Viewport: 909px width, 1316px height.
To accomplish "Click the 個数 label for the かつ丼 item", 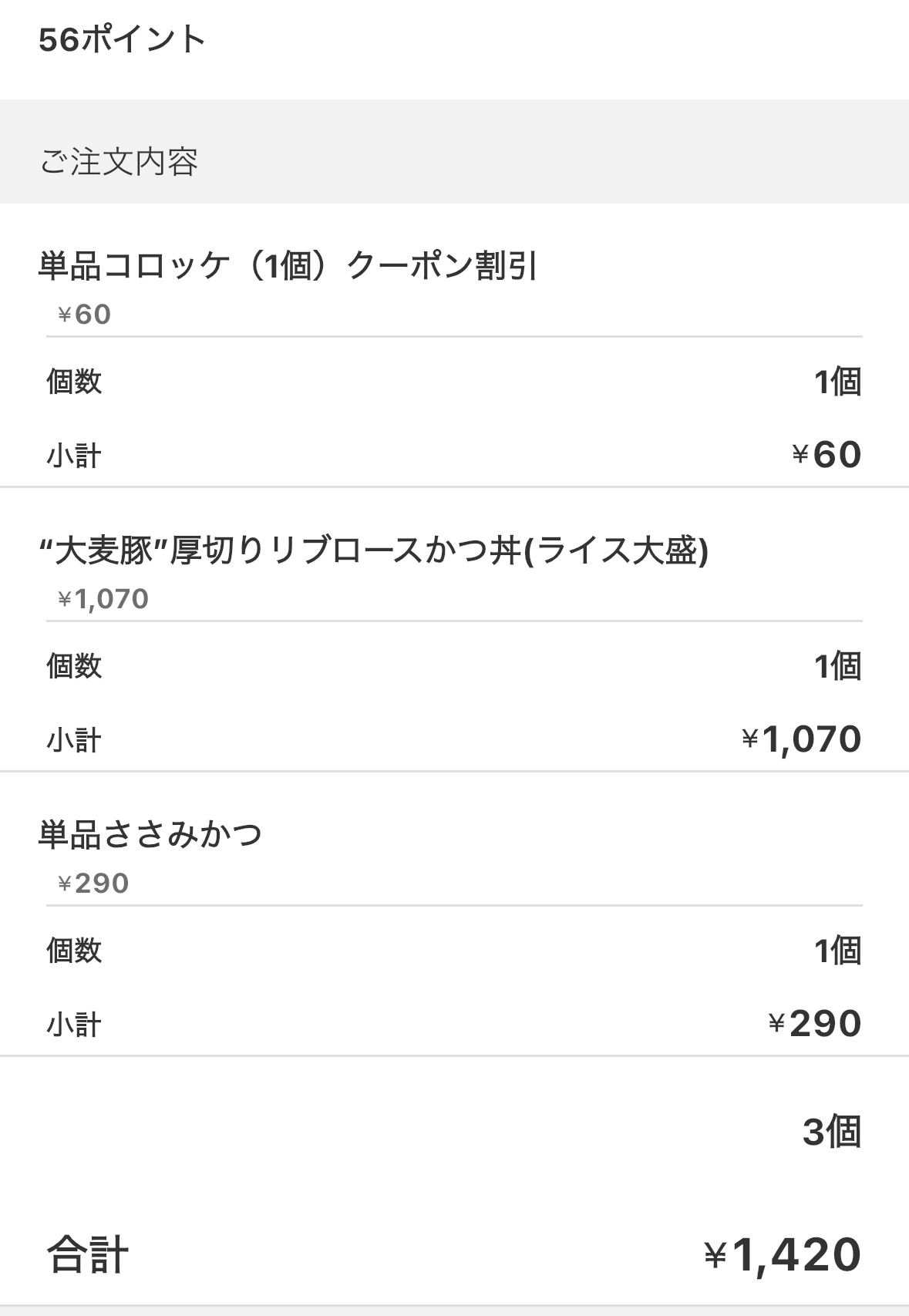I will pos(74,666).
